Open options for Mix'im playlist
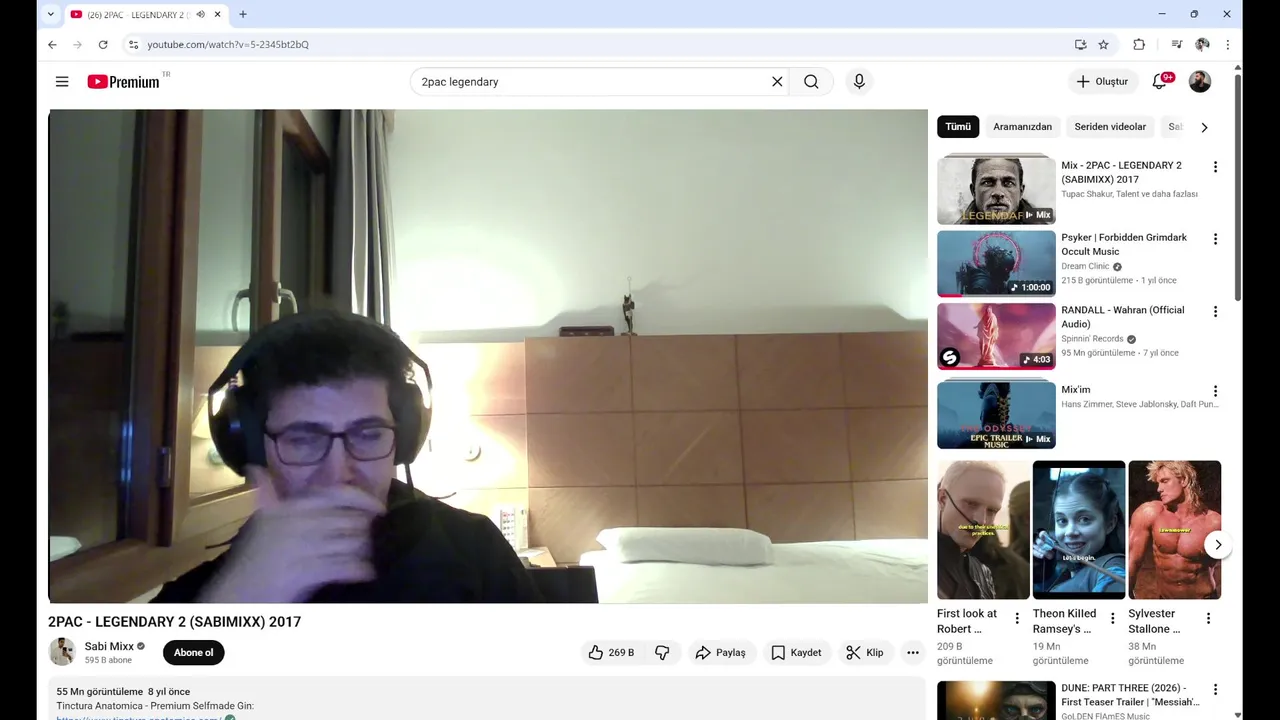 [1215, 391]
